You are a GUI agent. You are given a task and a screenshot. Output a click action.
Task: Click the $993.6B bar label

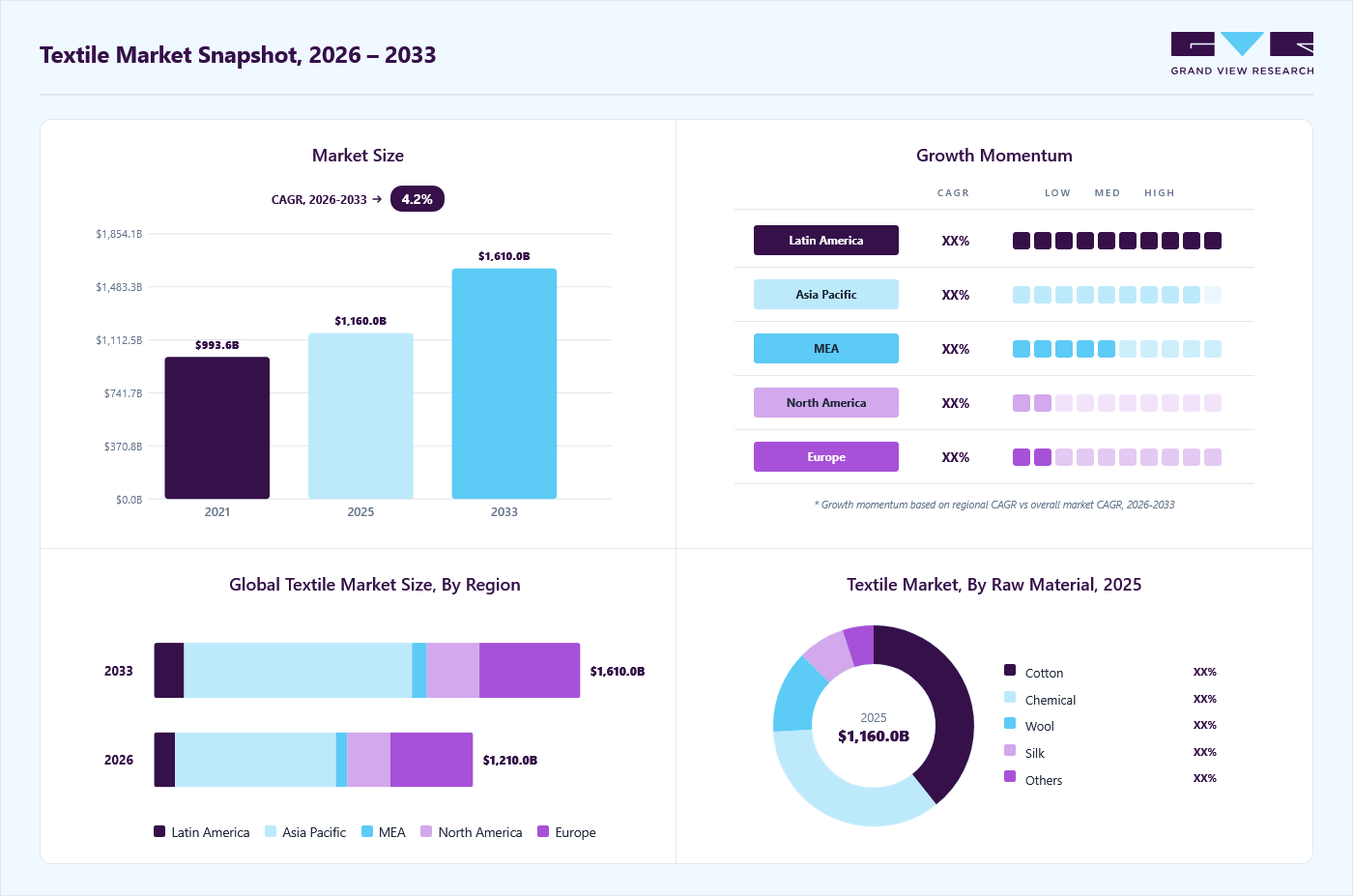[217, 345]
